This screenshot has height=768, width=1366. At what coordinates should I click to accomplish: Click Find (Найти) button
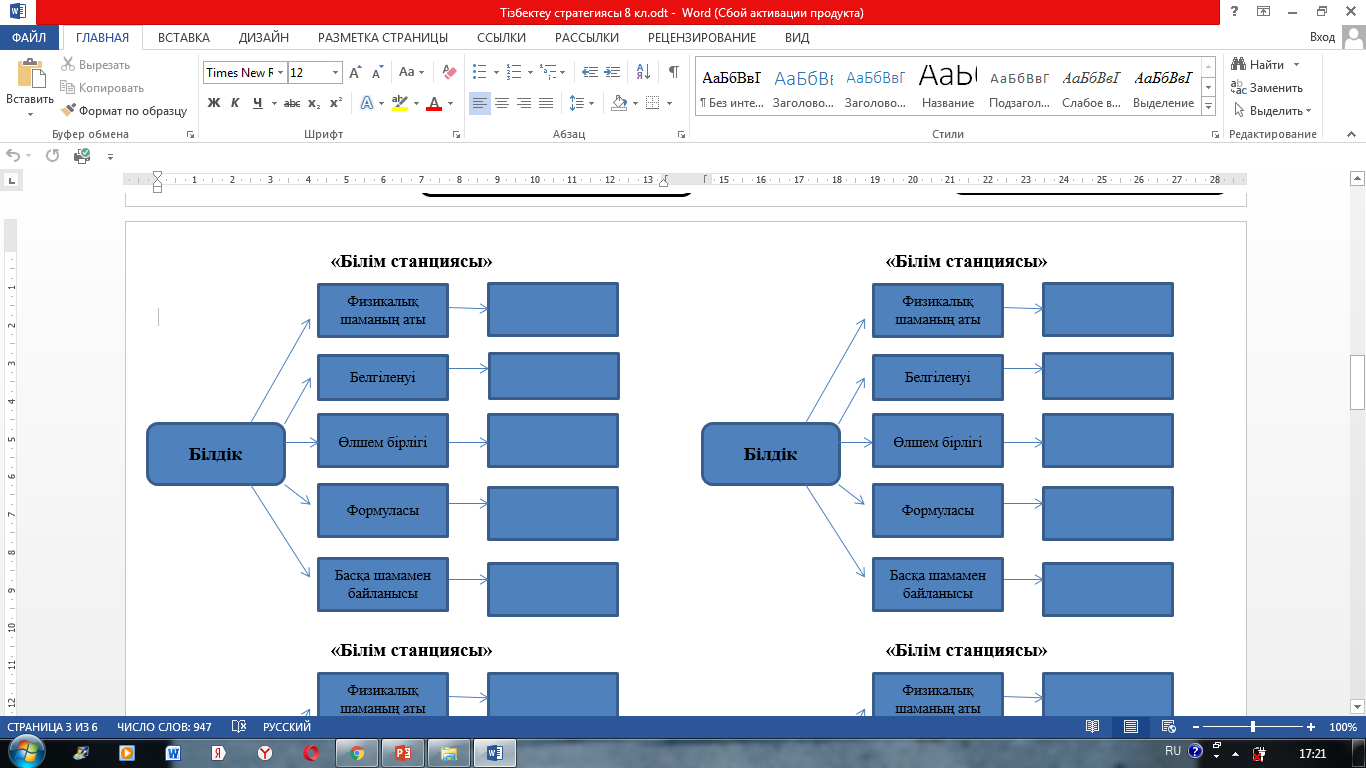click(1258, 65)
